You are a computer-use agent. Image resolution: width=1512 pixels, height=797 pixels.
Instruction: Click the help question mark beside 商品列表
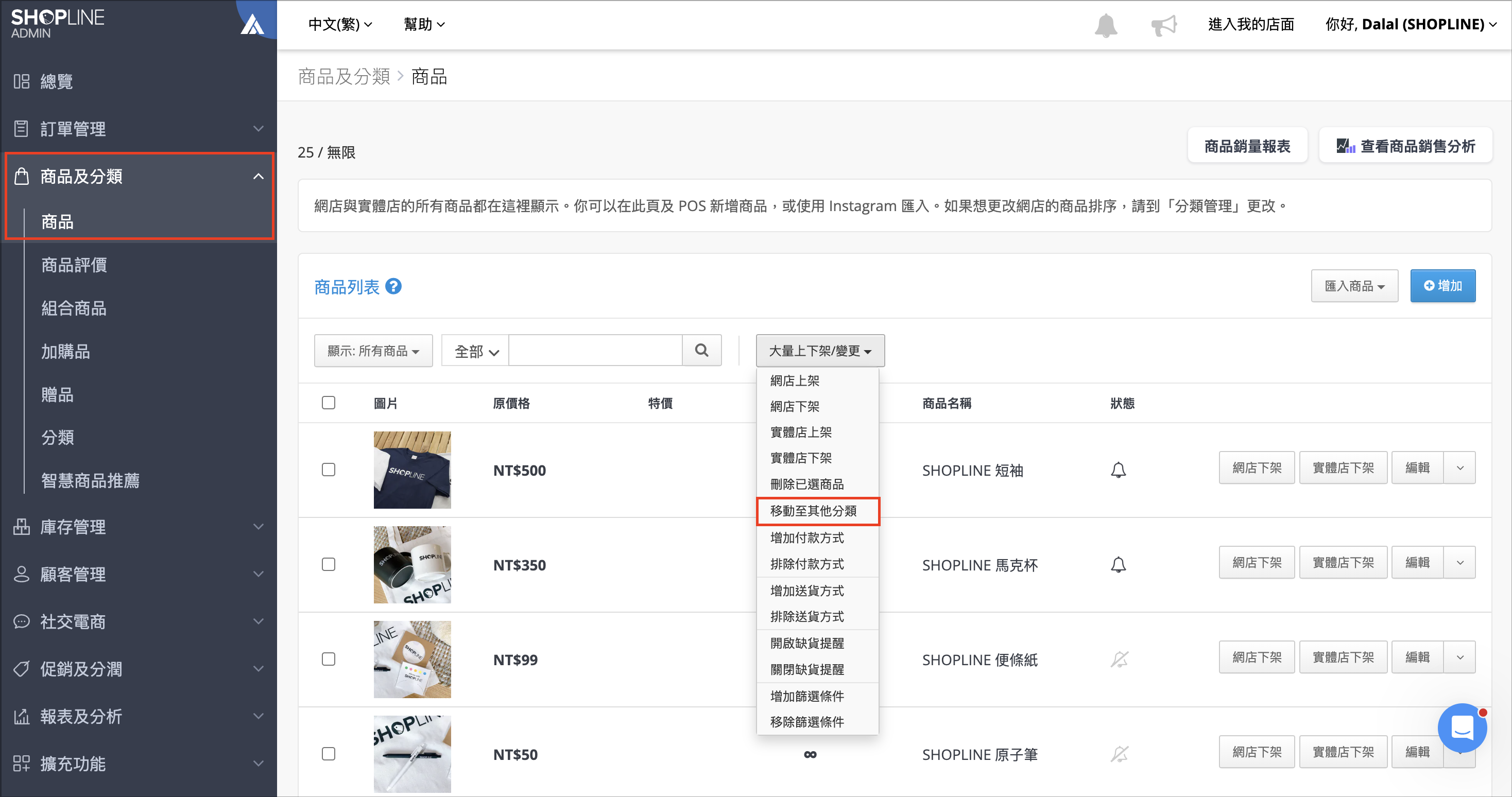(393, 286)
